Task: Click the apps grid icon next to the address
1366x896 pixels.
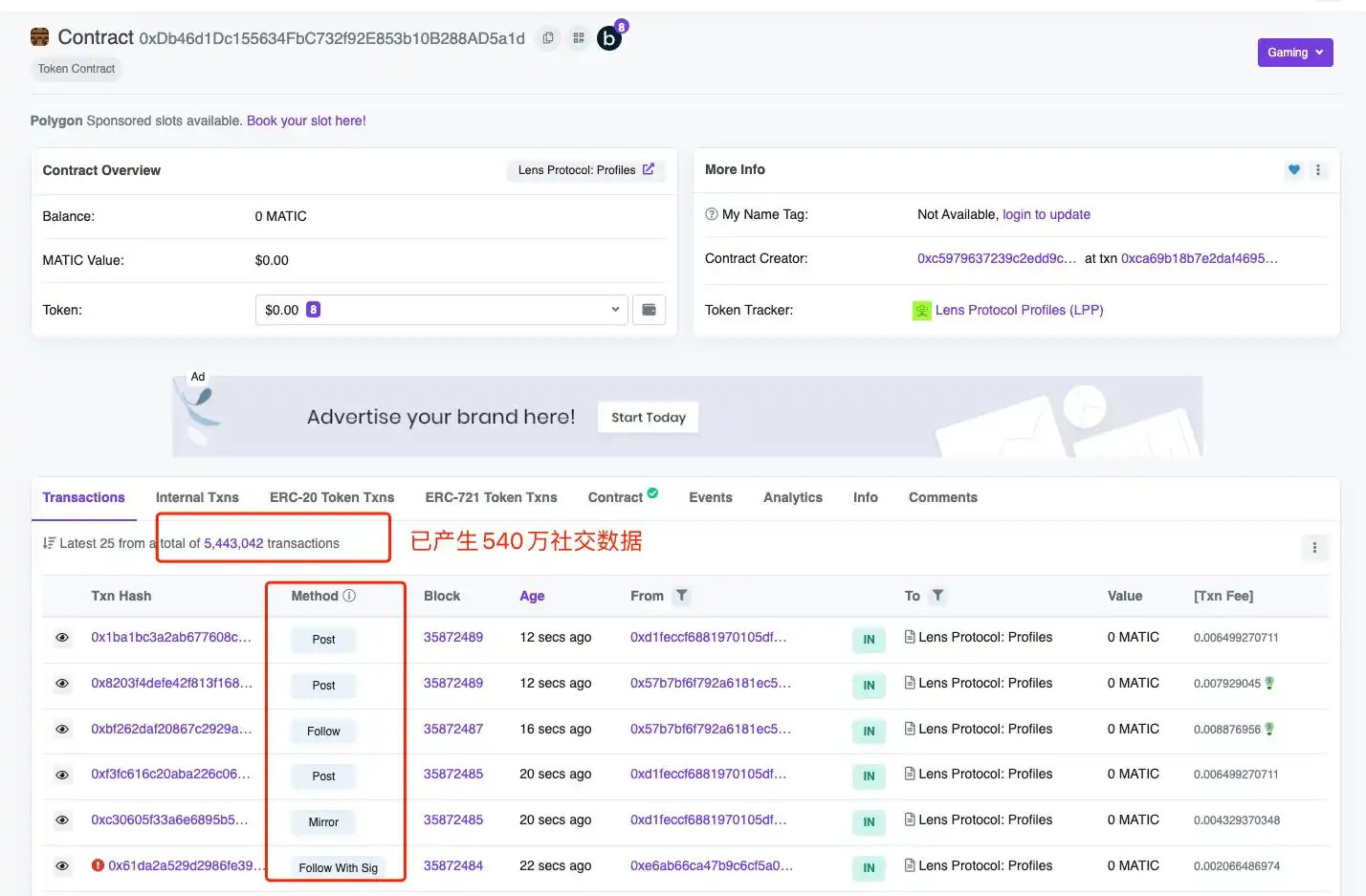Action: pos(578,38)
